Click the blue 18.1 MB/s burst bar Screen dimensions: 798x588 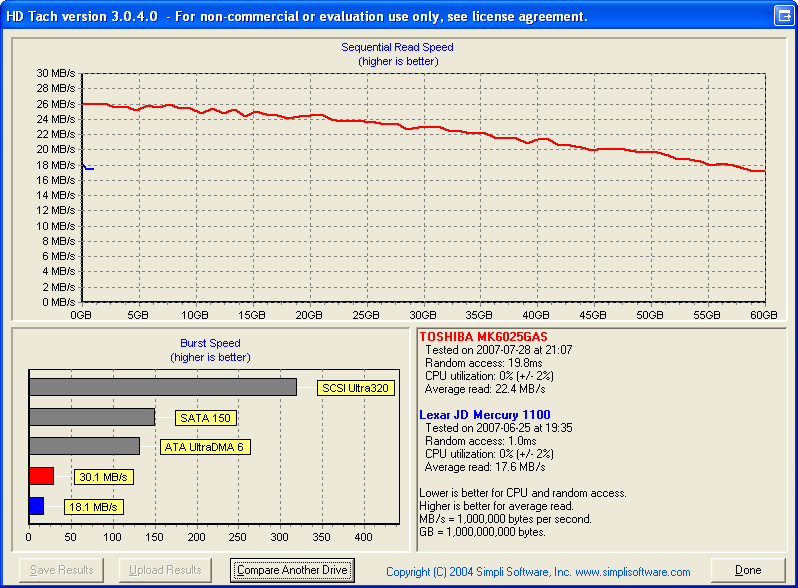click(x=37, y=506)
